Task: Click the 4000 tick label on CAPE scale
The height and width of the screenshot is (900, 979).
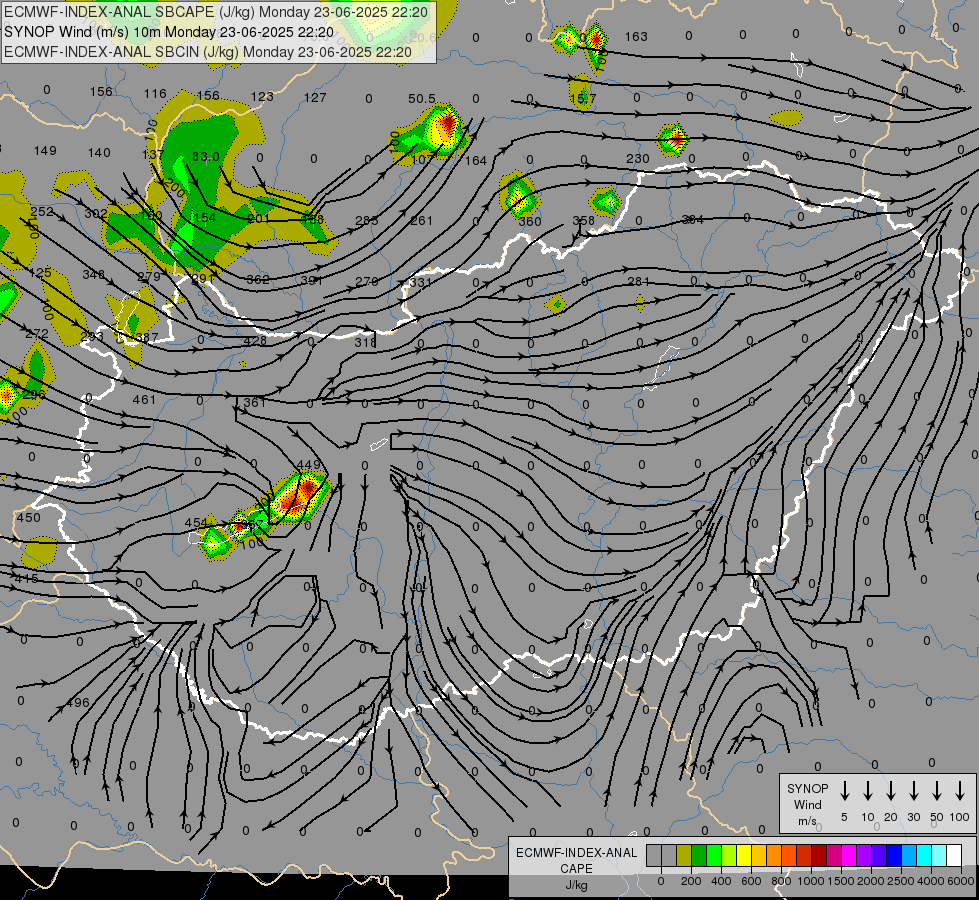Action: coord(931,881)
